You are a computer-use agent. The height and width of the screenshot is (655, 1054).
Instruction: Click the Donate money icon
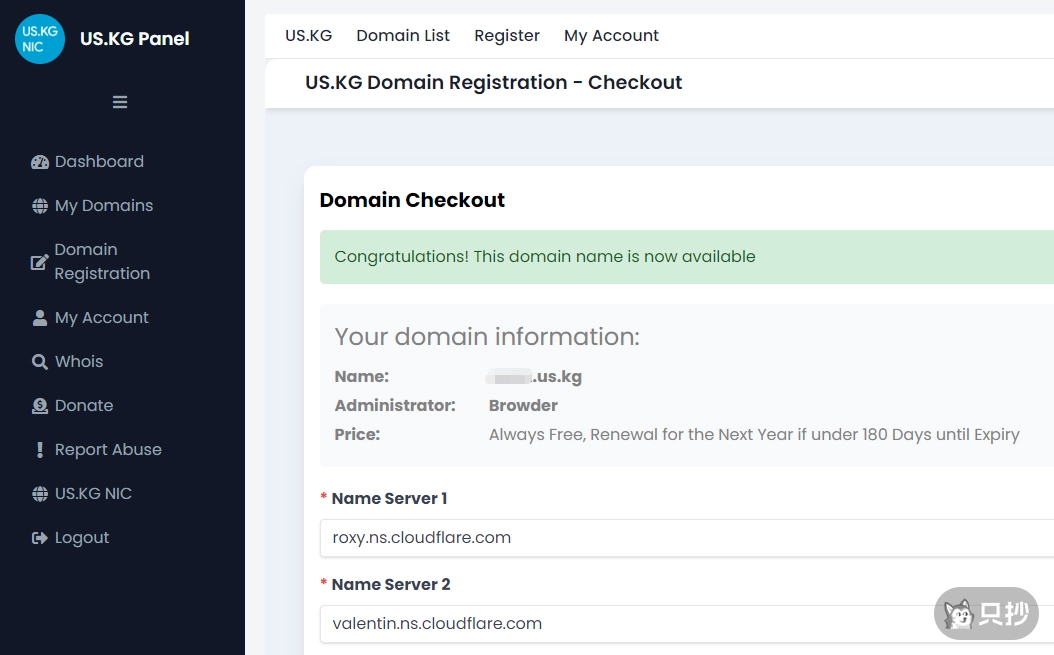pos(40,406)
